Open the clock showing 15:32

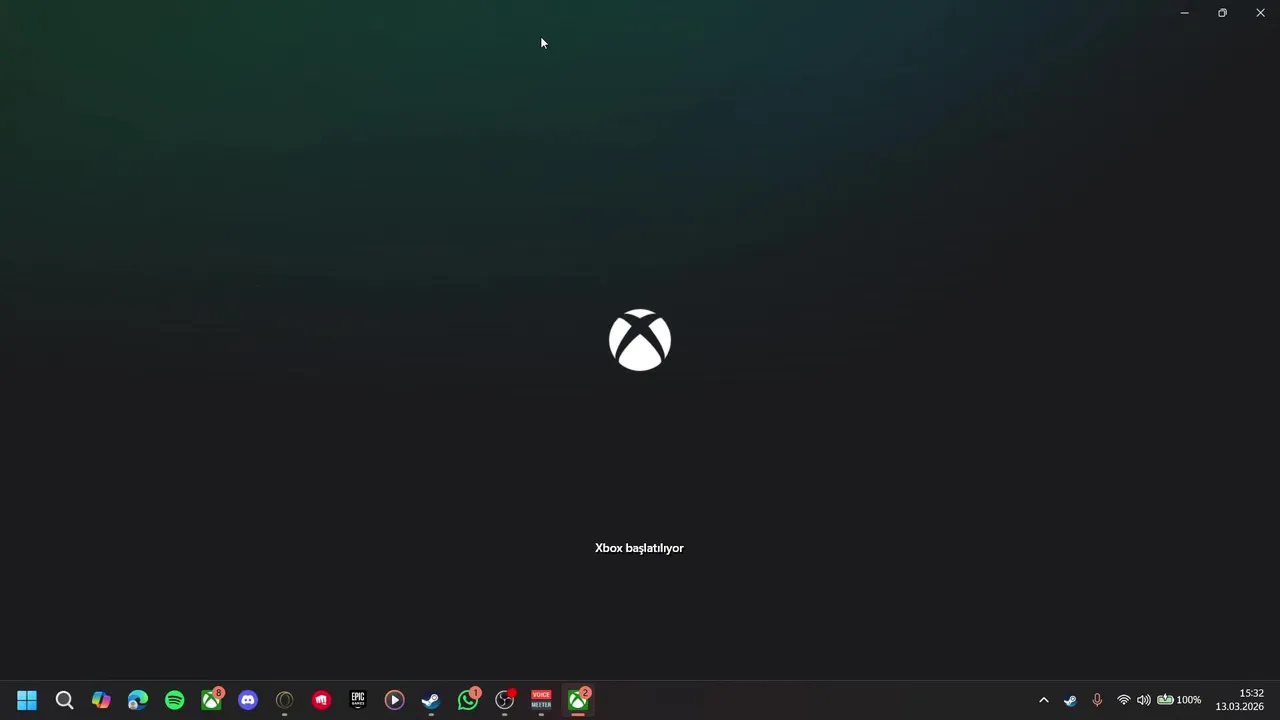(x=1240, y=700)
